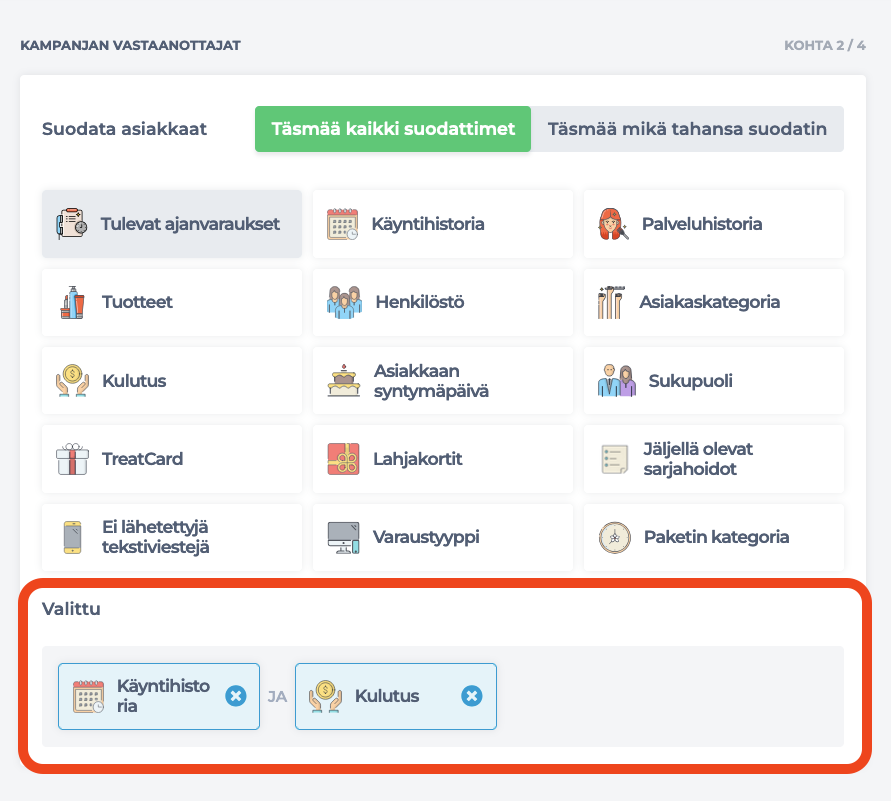Select the 'Ei lähetettyjä tekstiviestejä' label

(156, 537)
